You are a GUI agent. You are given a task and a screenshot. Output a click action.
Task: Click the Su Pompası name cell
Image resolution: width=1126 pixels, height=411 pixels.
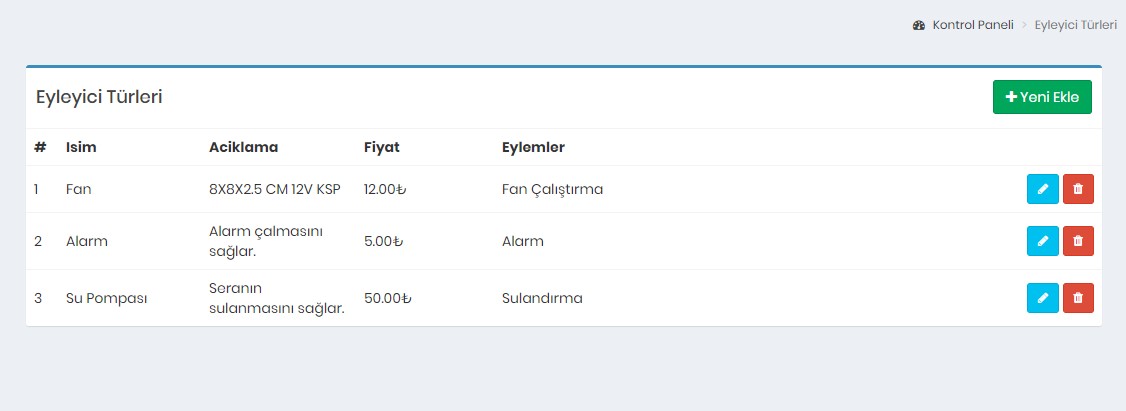106,298
